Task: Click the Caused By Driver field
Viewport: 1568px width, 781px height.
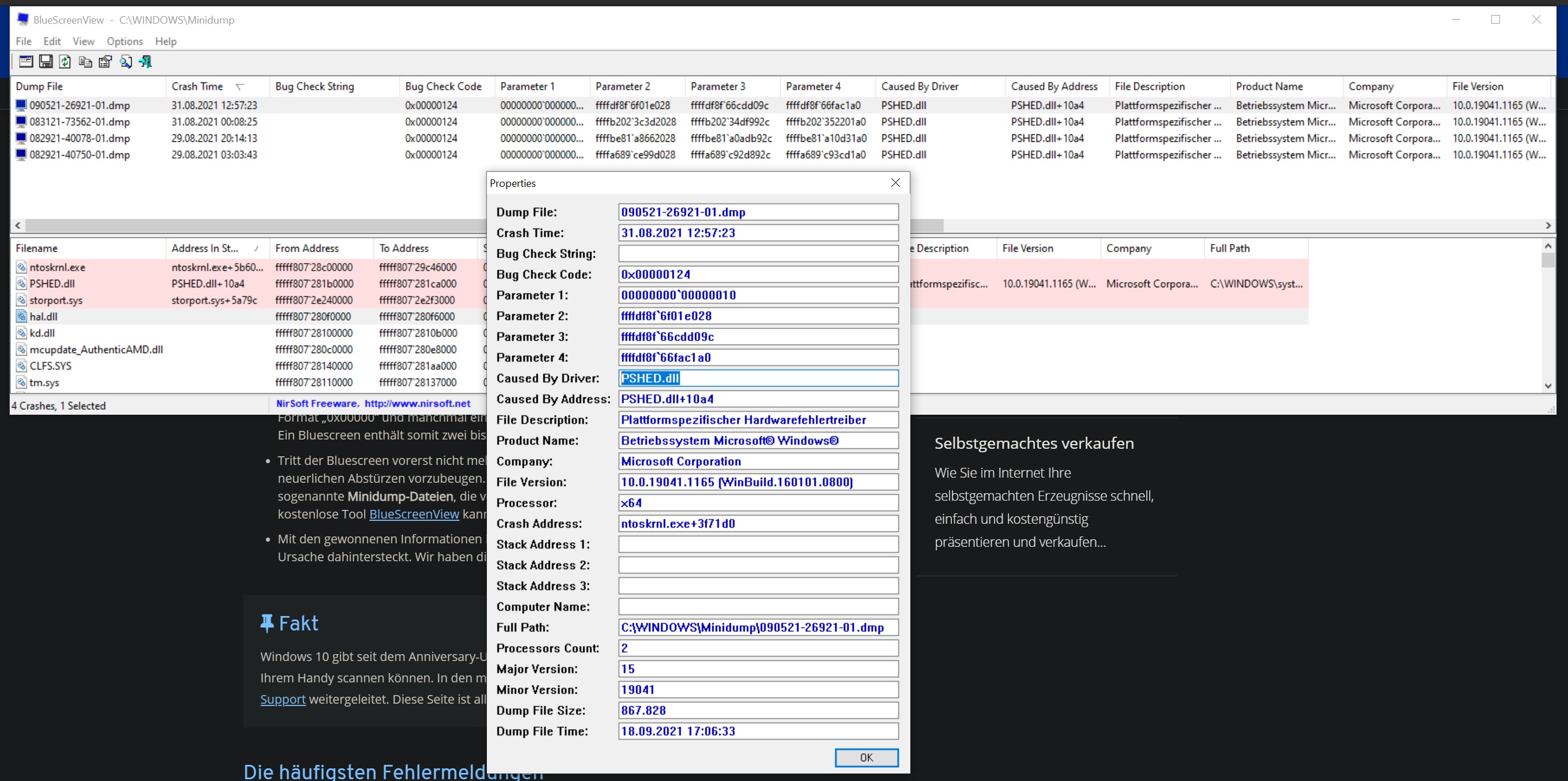Action: [758, 378]
